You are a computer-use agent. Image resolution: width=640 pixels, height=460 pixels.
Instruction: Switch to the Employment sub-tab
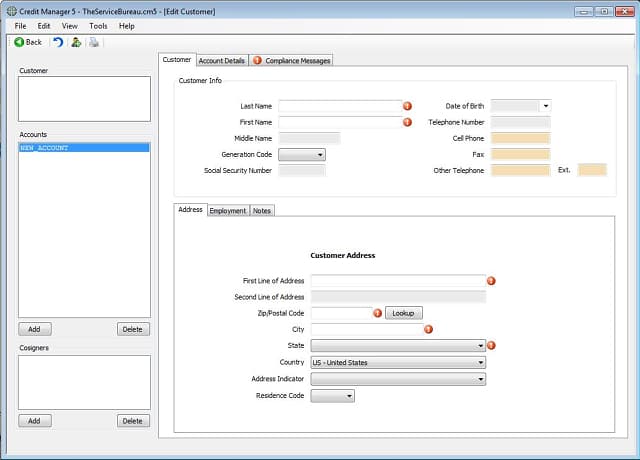tap(228, 211)
